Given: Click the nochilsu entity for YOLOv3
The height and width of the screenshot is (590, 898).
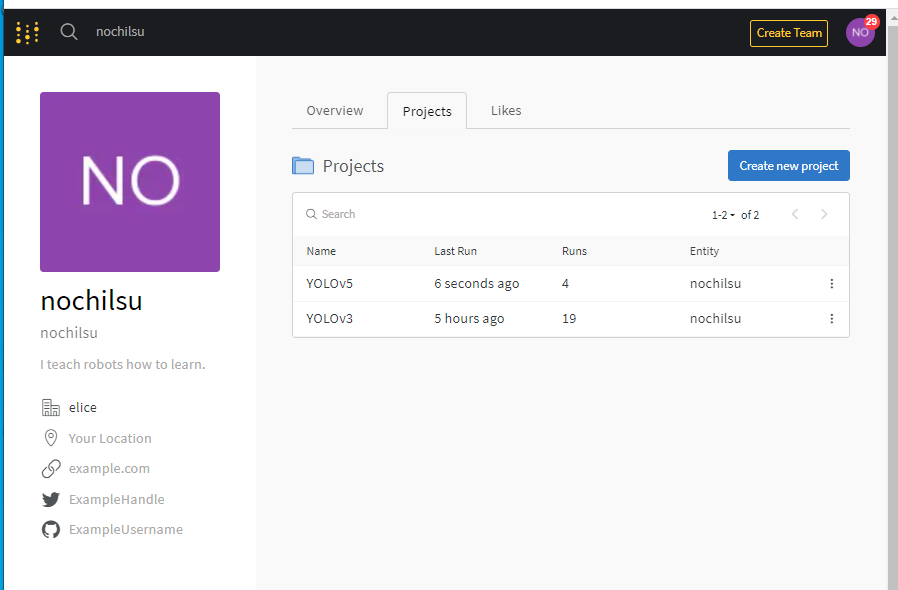Looking at the screenshot, I should [x=715, y=318].
